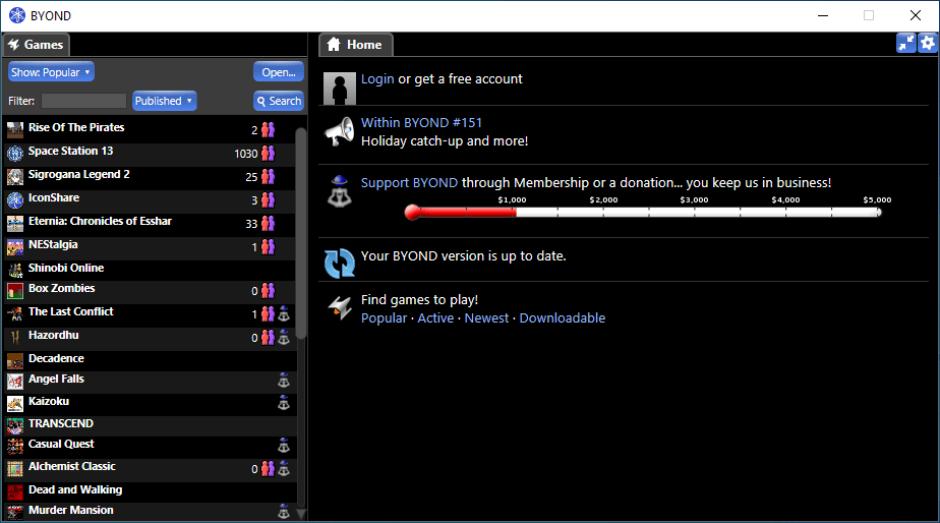The height and width of the screenshot is (523, 940).
Task: Click the NEStalgia game icon
Action: tap(15, 247)
